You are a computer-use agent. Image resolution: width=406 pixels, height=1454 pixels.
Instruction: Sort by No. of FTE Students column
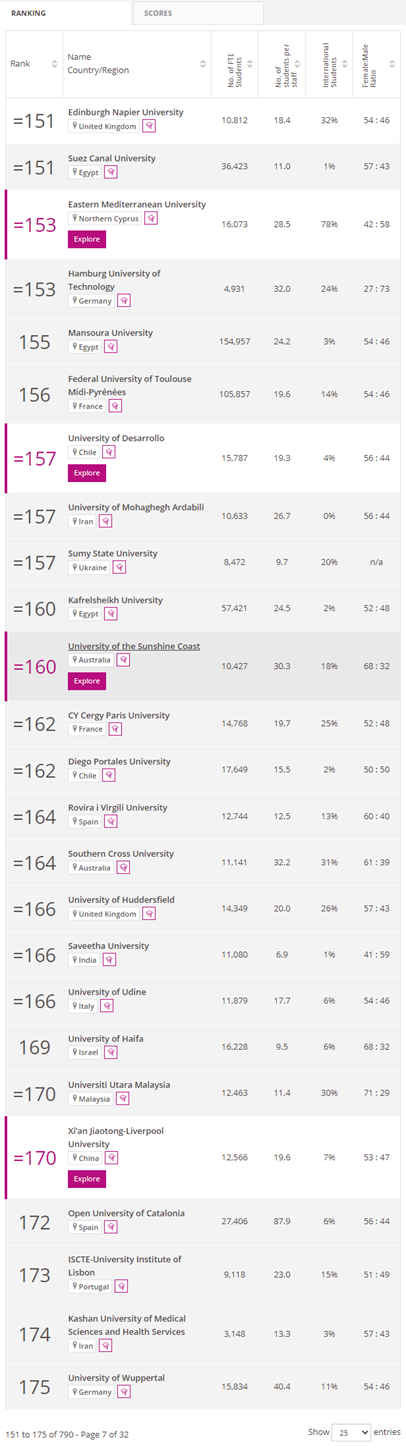point(234,63)
